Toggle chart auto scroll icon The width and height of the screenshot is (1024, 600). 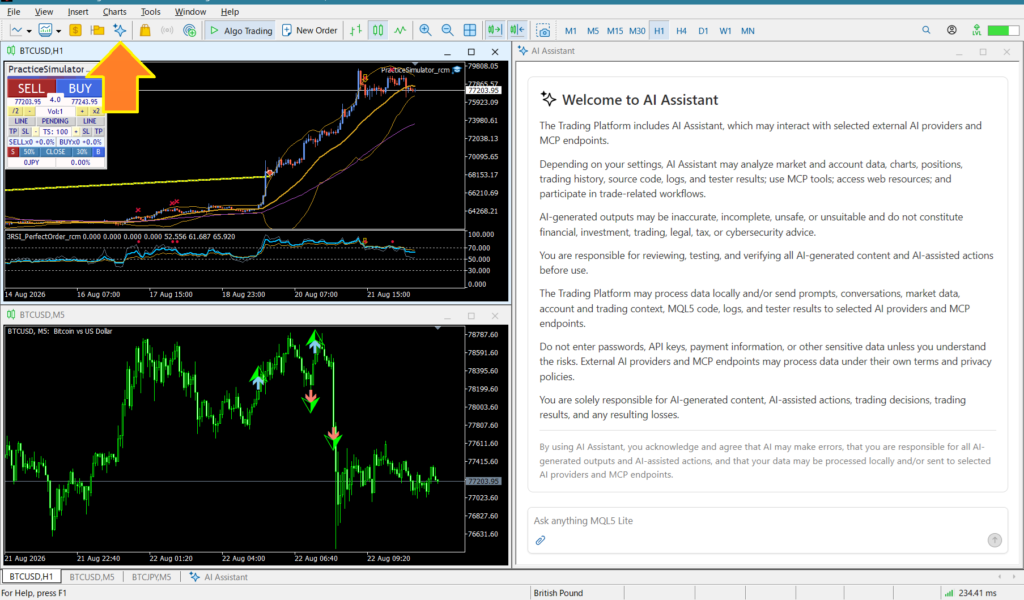point(494,30)
